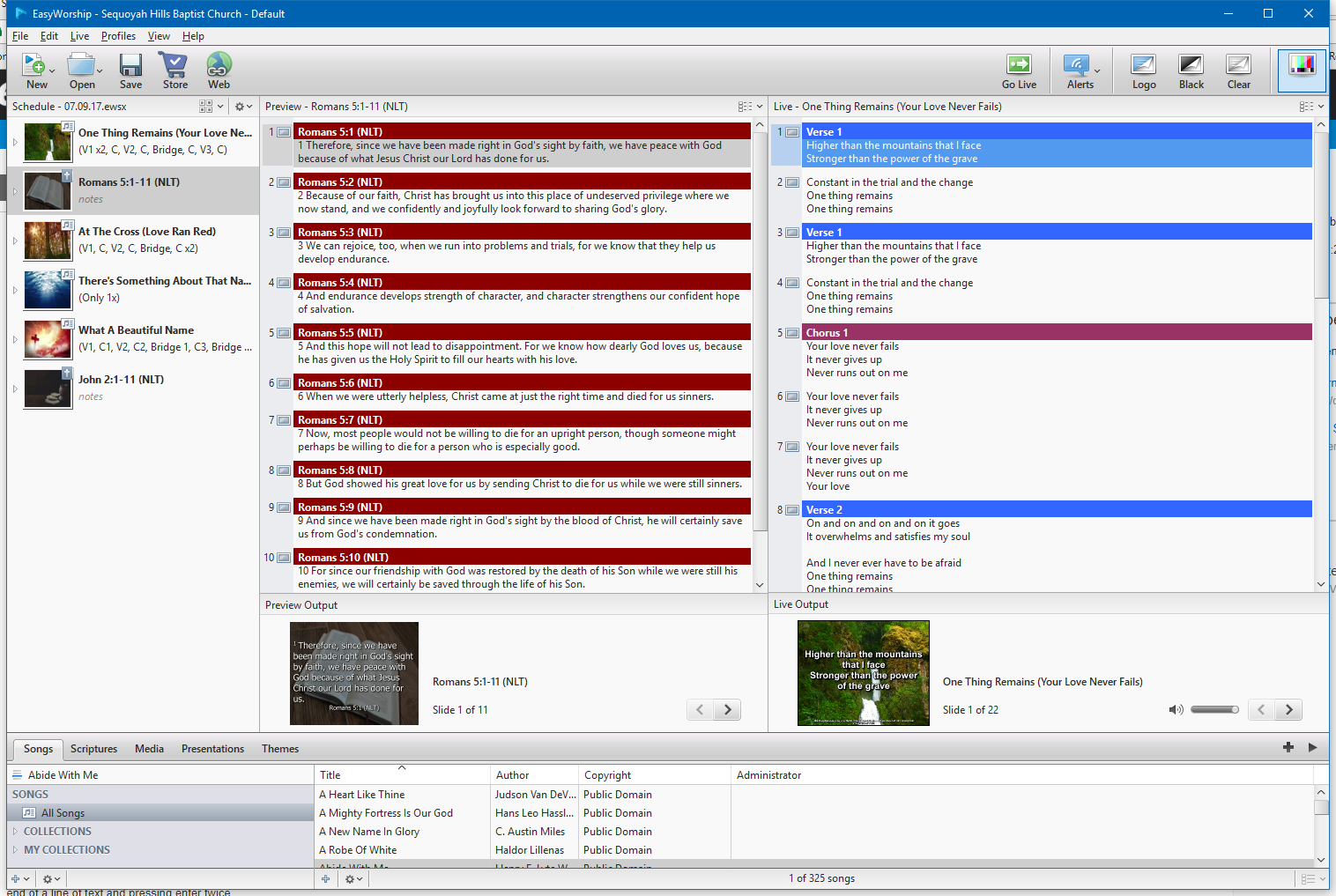This screenshot has width=1336, height=896.
Task: Toggle the Logo output
Action: (1144, 71)
